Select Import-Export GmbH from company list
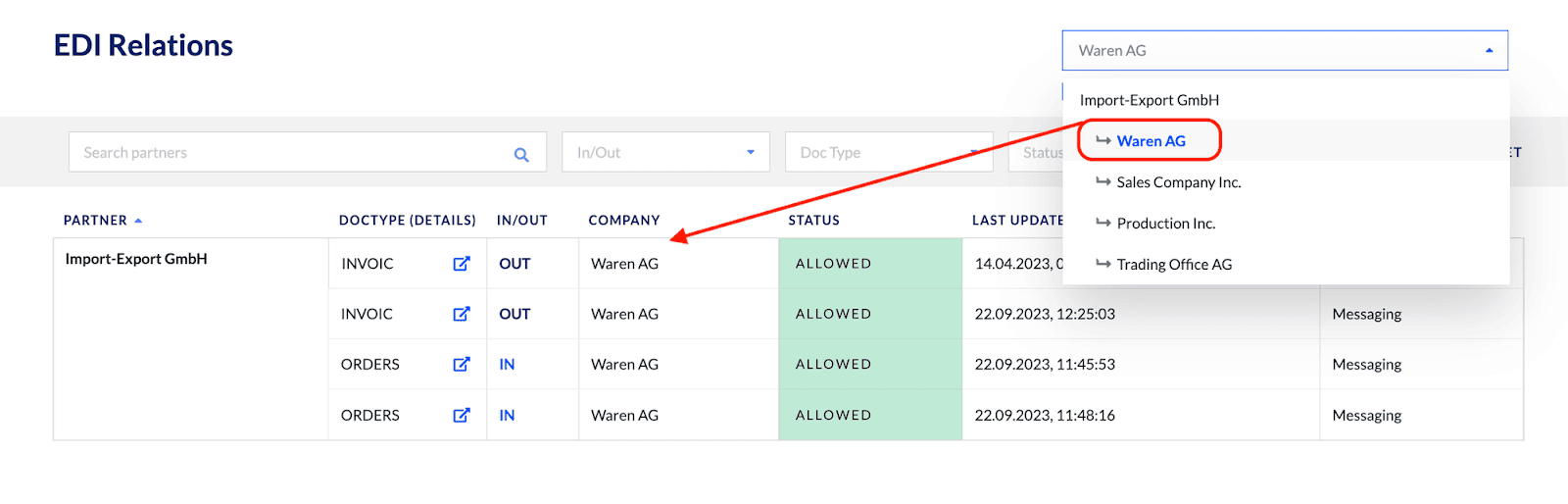The image size is (1568, 504). (x=1150, y=100)
